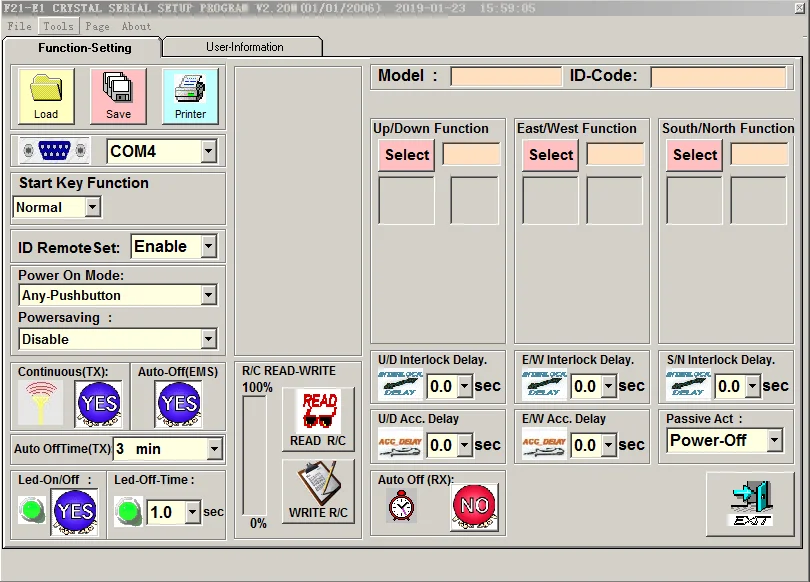Screen dimensions: 810x582
Task: Click the S/N Interlock Delay icon
Action: pos(689,385)
